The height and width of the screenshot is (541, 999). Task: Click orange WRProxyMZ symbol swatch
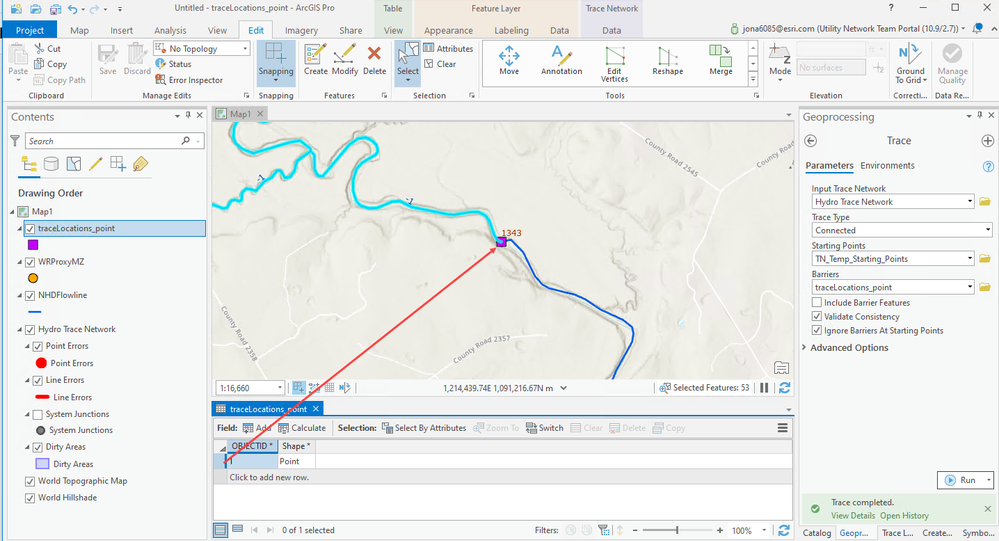(33, 278)
